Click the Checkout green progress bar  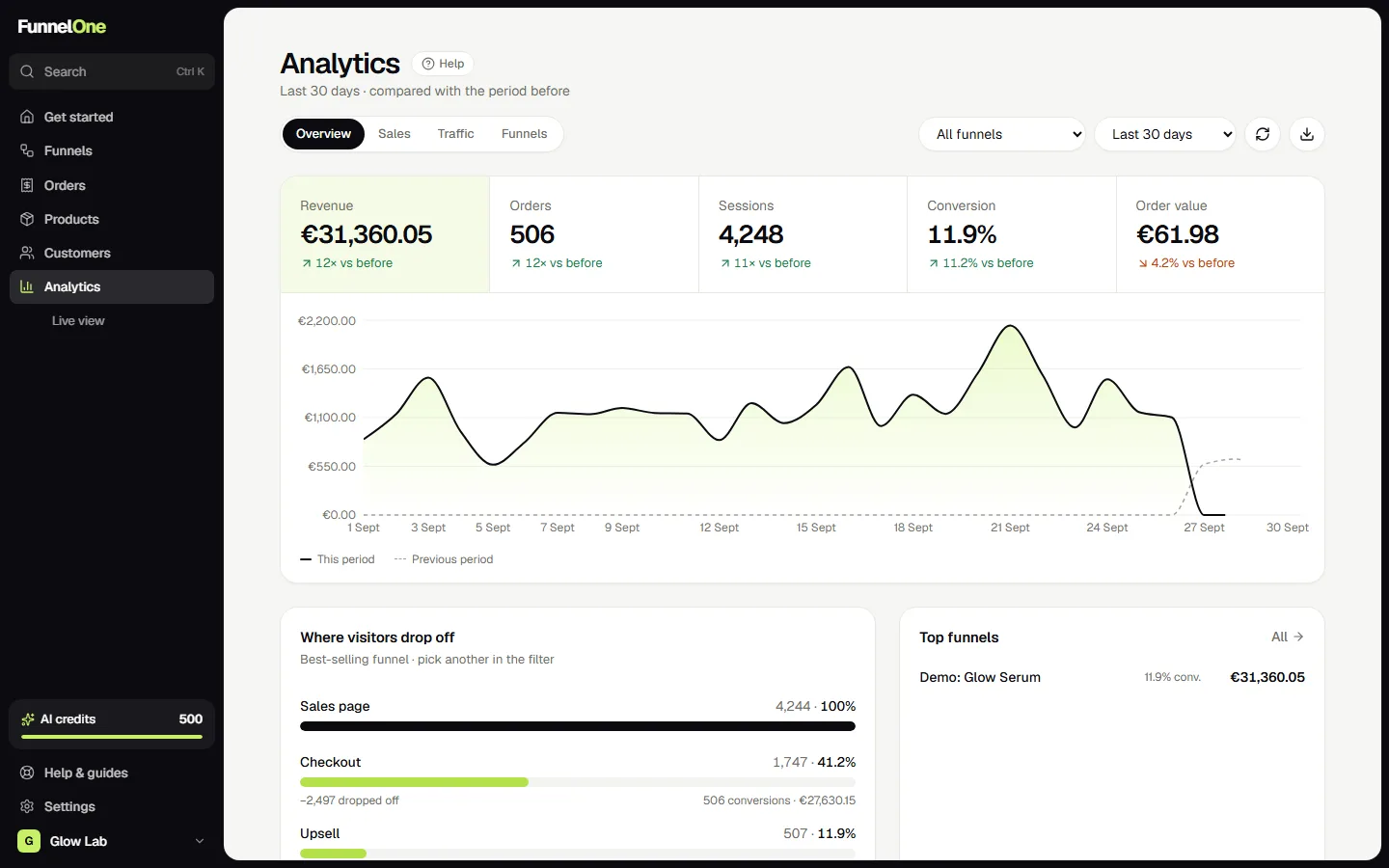coord(414,782)
